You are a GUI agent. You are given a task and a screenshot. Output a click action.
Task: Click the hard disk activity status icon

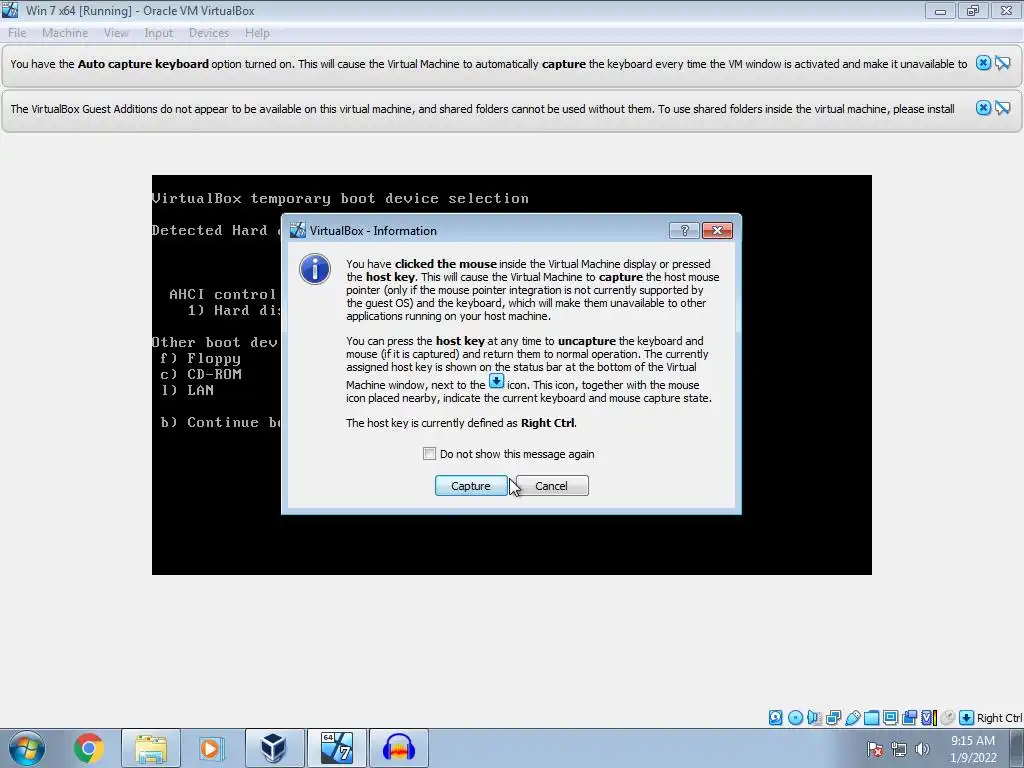[x=775, y=718]
